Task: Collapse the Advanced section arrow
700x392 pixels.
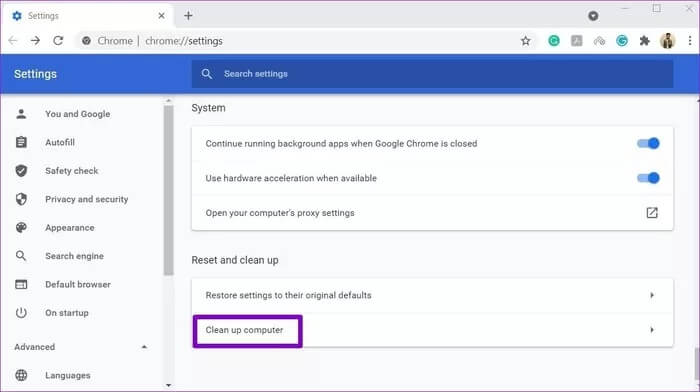Action: (x=144, y=347)
